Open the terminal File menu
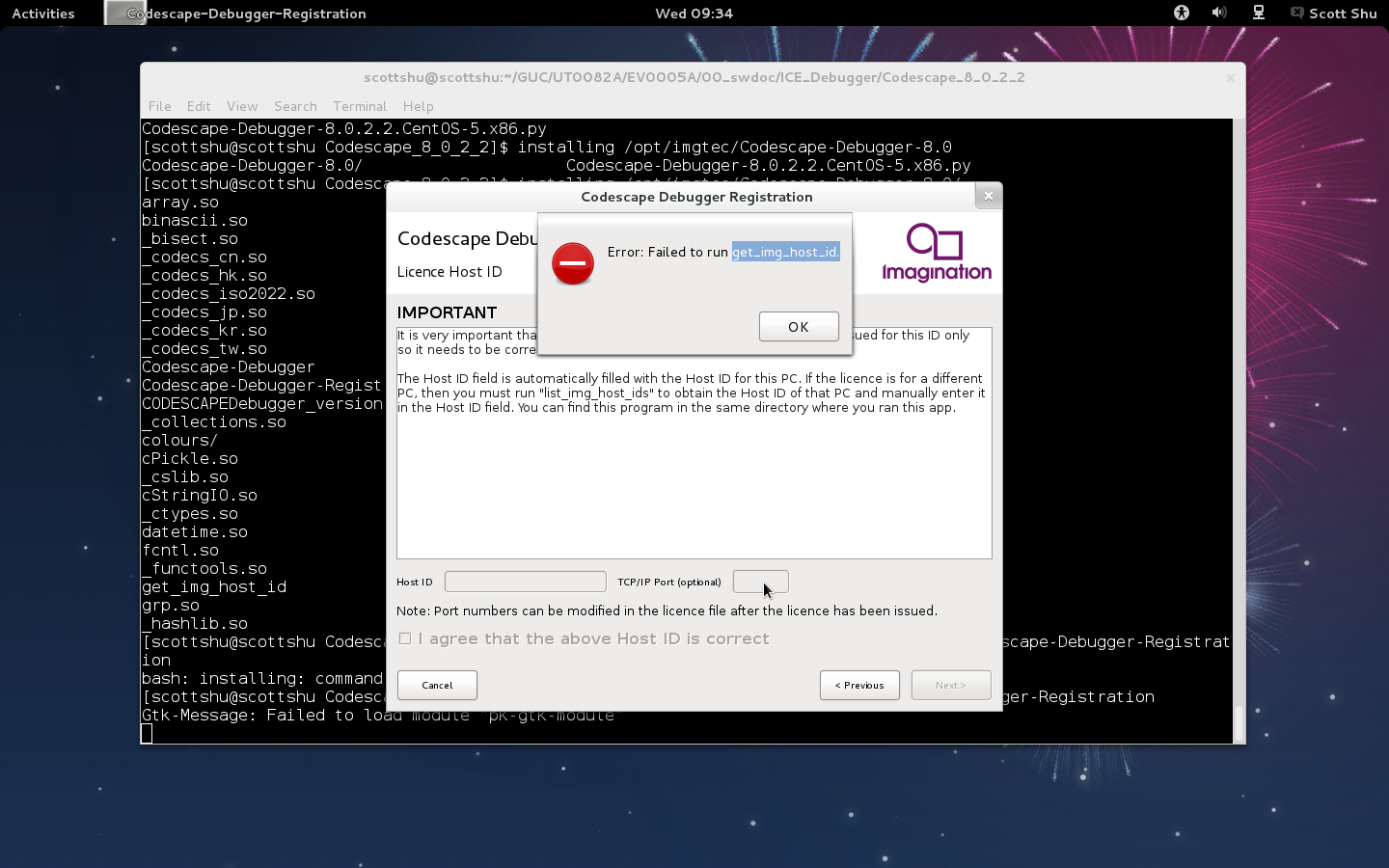Image resolution: width=1389 pixels, height=868 pixels. (160, 106)
